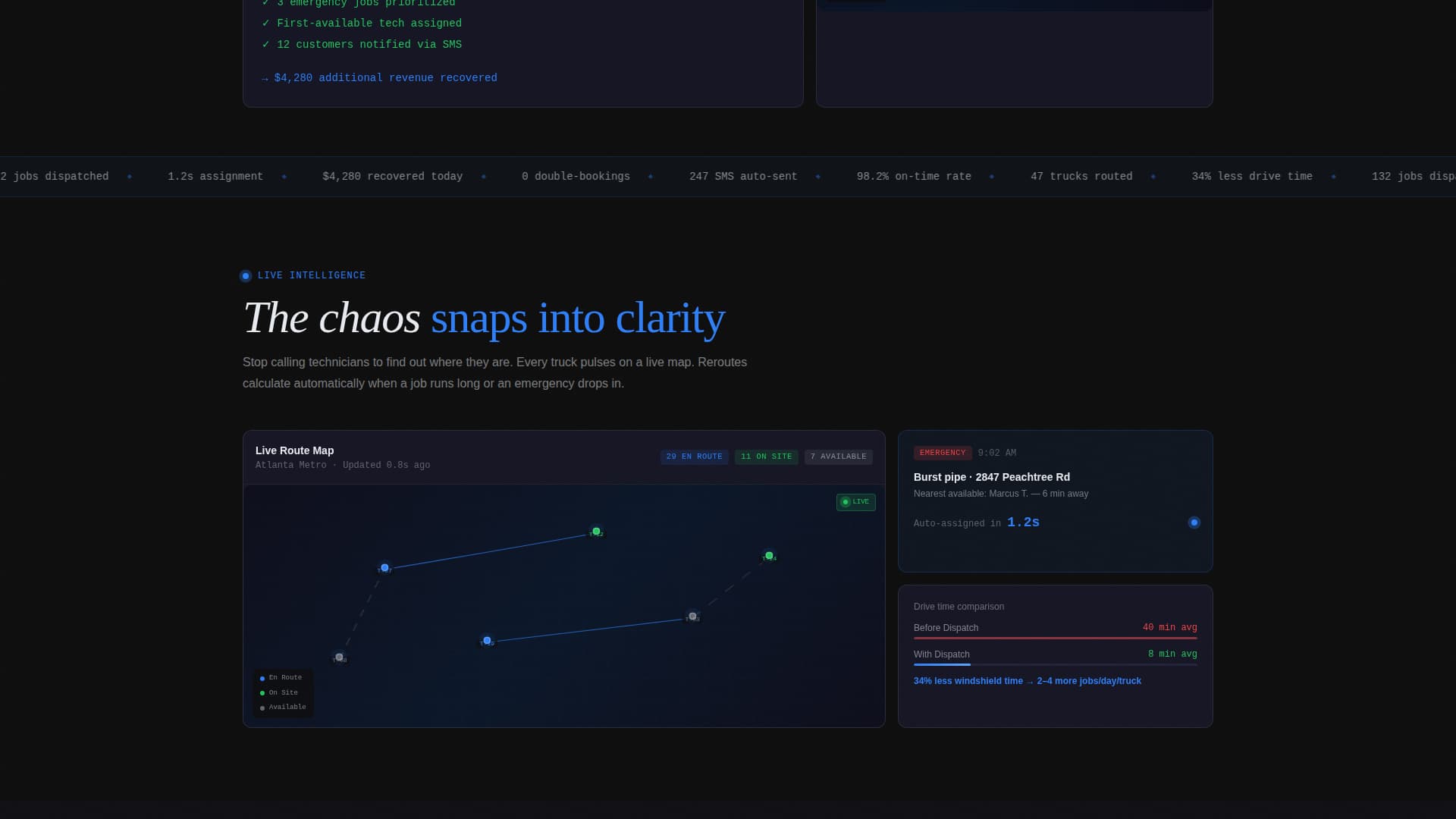The image size is (1456, 819).
Task: Click 'Burst pipe · 2847 Peachtree Rd' heading
Action: click(992, 477)
